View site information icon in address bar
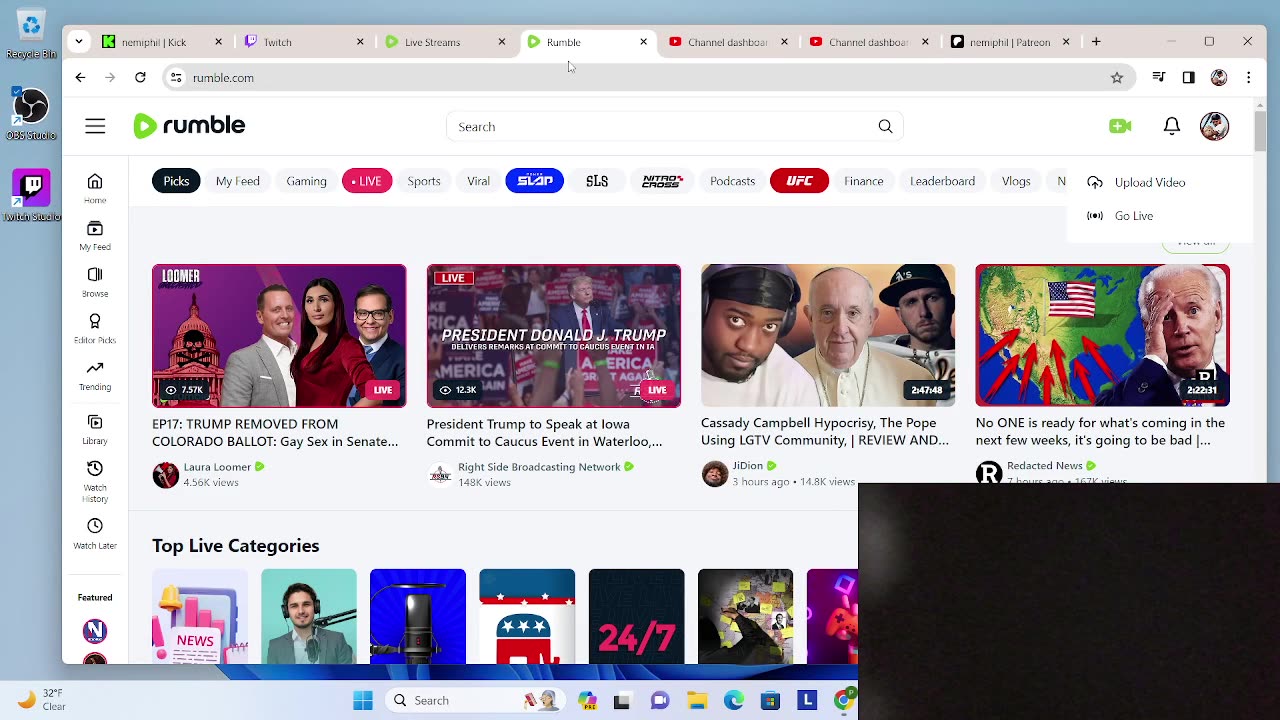 tap(176, 77)
